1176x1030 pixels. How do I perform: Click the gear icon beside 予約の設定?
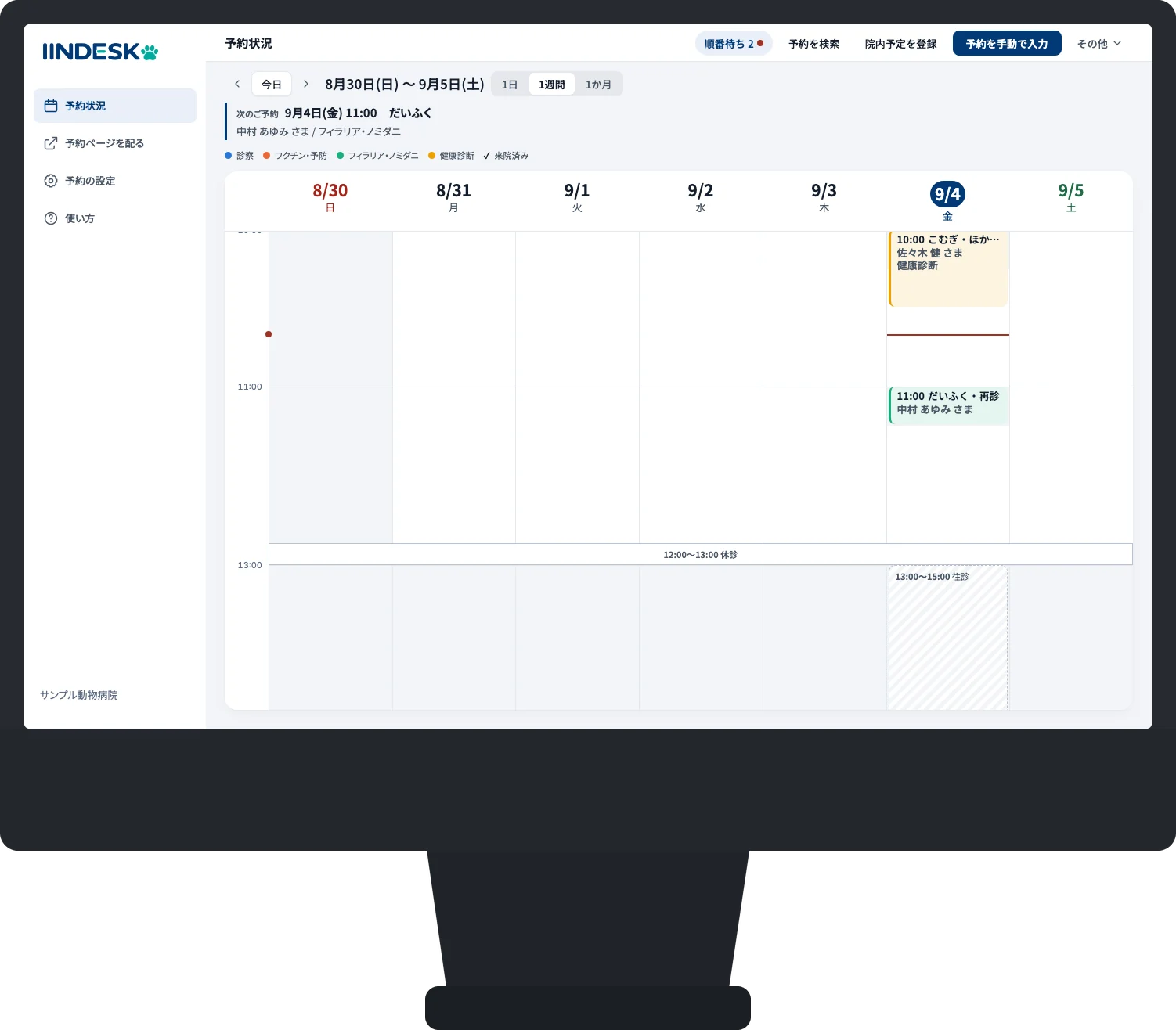click(x=51, y=181)
